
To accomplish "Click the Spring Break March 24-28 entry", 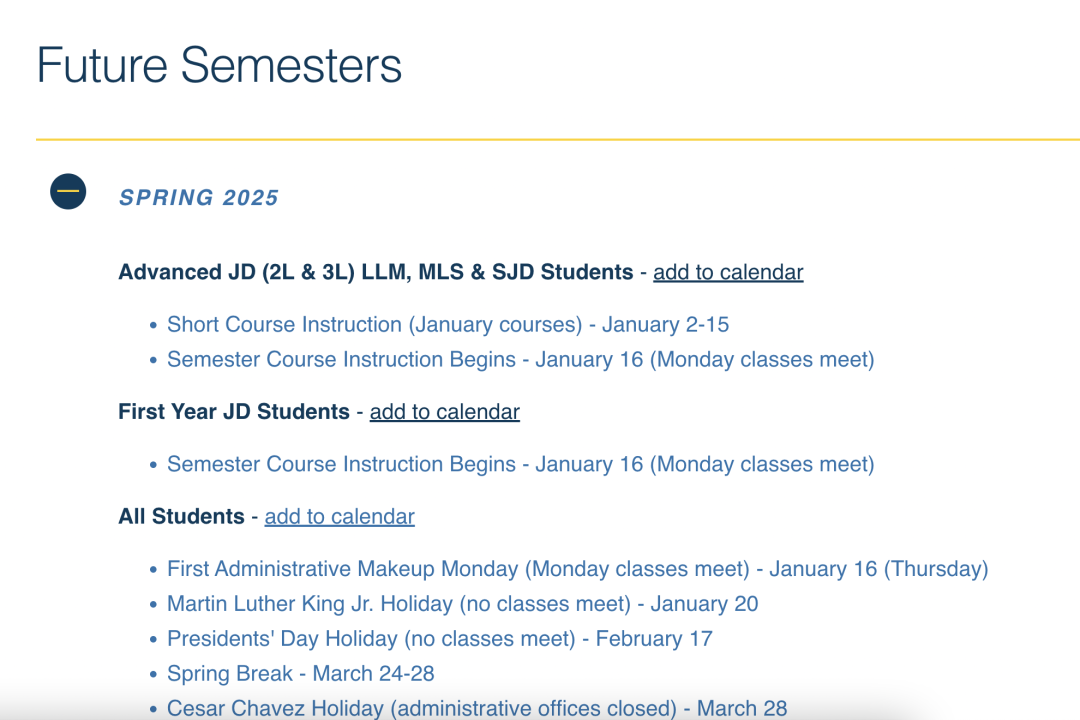I will pyautogui.click(x=300, y=673).
